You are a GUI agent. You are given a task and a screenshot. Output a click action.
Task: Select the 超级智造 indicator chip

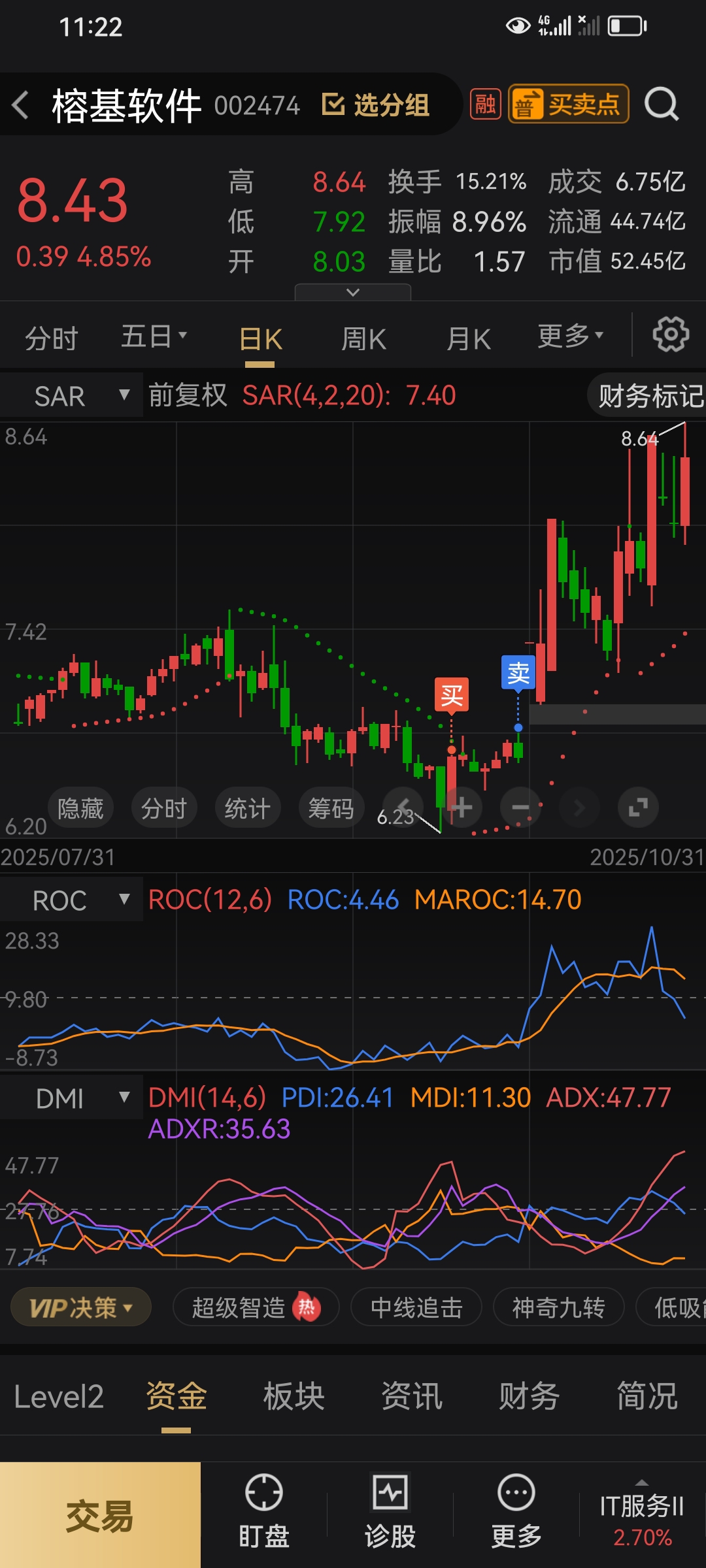pyautogui.click(x=256, y=1307)
